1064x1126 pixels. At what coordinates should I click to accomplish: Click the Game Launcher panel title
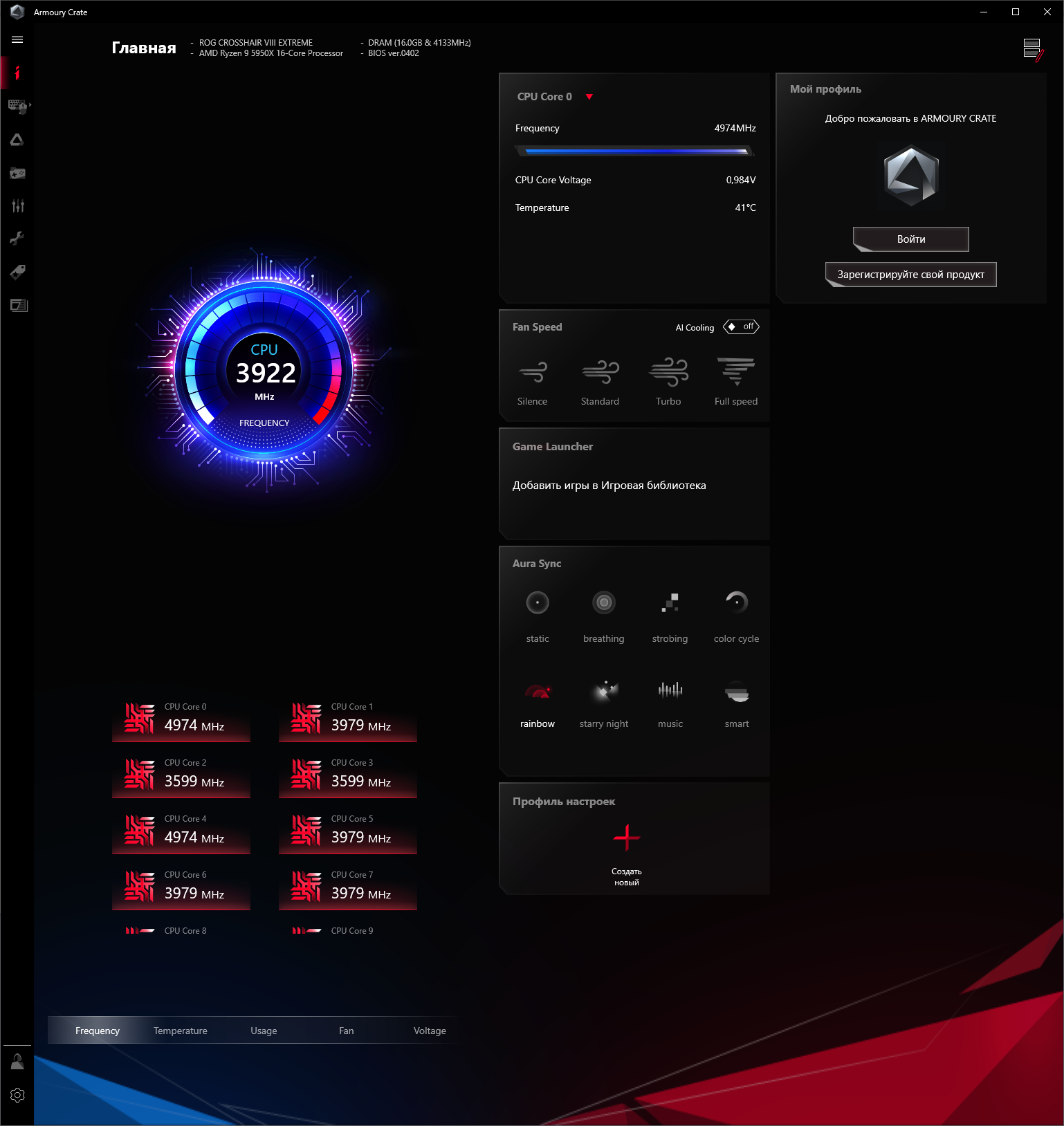[553, 447]
